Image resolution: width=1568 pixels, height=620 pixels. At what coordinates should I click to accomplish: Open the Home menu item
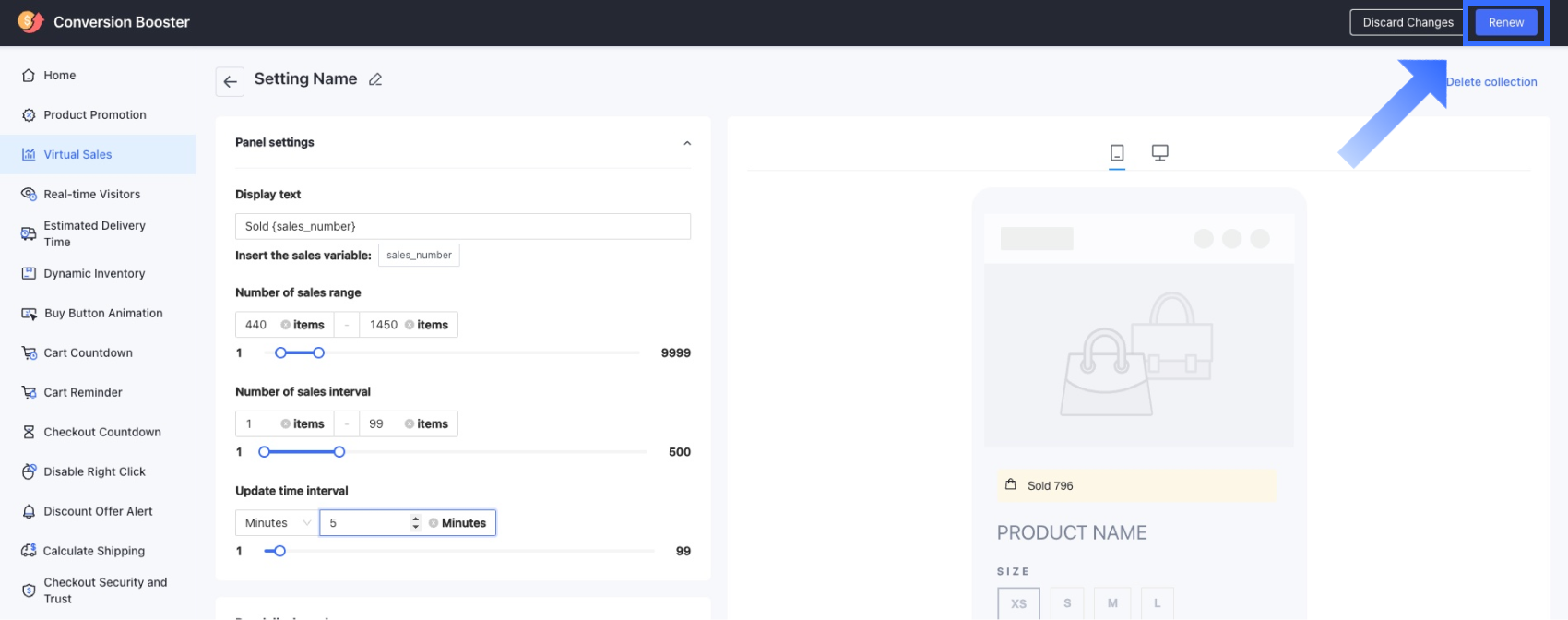pyautogui.click(x=98, y=76)
